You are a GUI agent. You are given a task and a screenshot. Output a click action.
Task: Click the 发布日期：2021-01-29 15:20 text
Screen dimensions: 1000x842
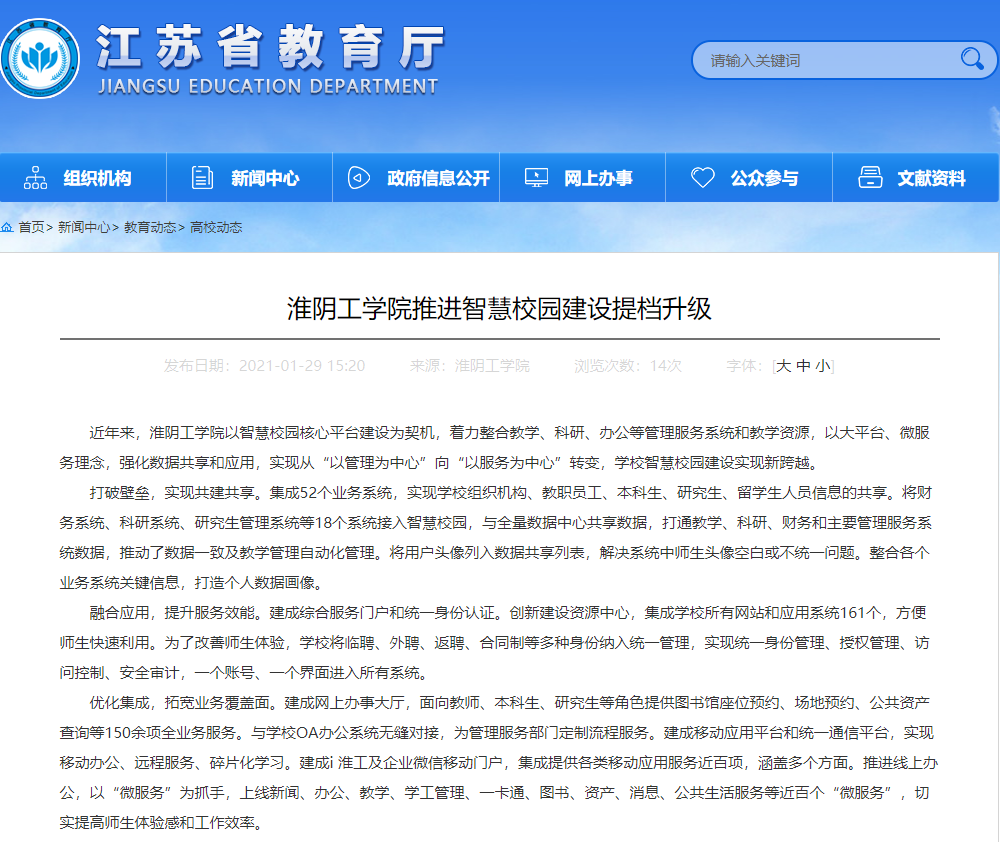265,366
